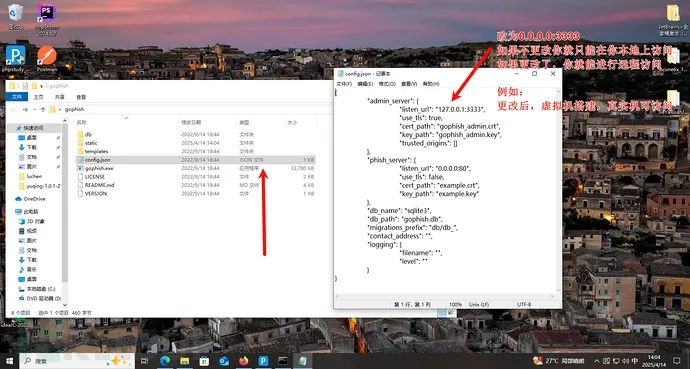Open Task View on the taskbar
The width and height of the screenshot is (690, 369).
(144, 361)
